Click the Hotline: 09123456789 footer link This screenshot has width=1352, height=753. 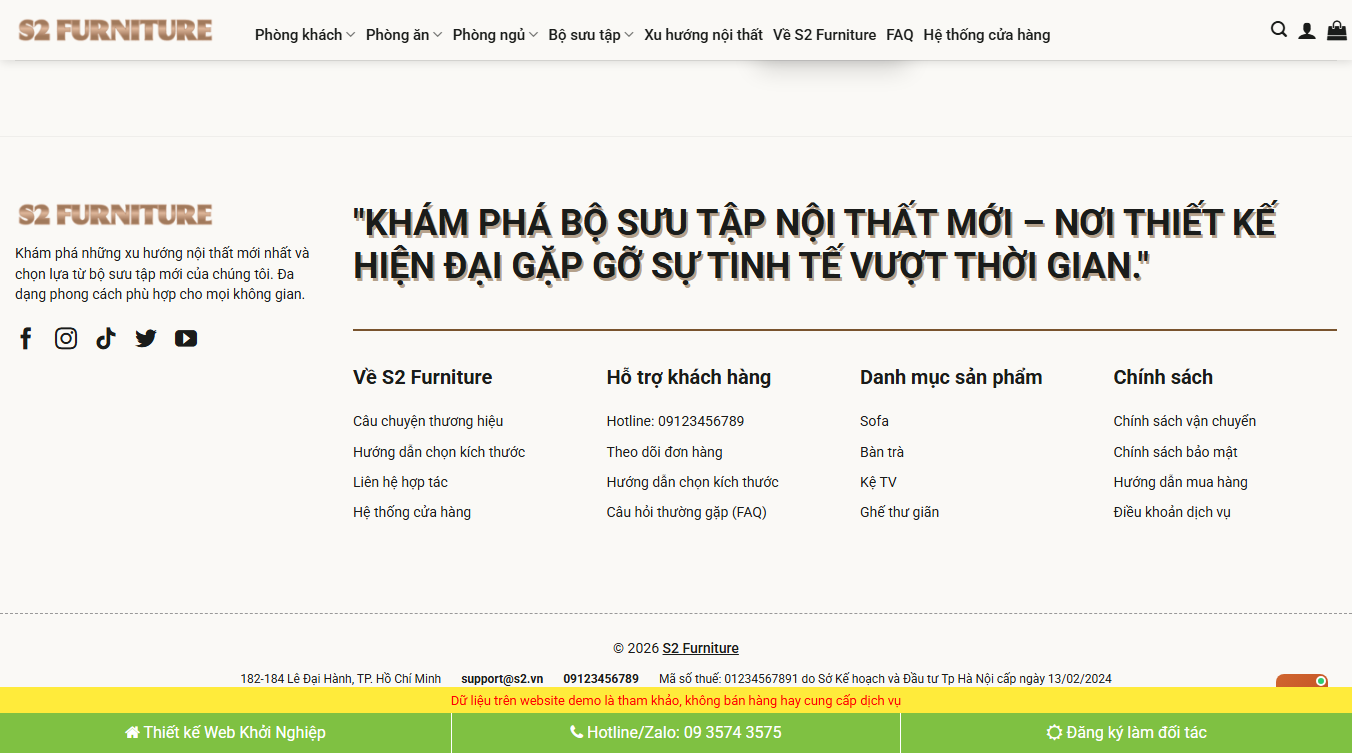(675, 421)
